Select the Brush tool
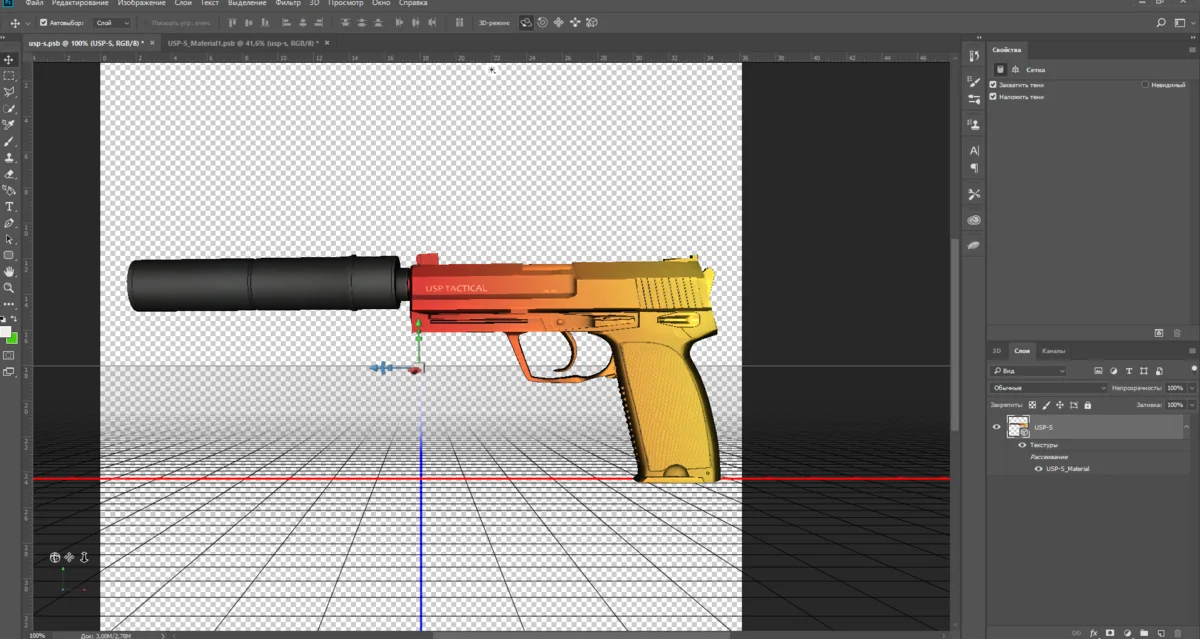The width and height of the screenshot is (1200, 639). pos(9,141)
